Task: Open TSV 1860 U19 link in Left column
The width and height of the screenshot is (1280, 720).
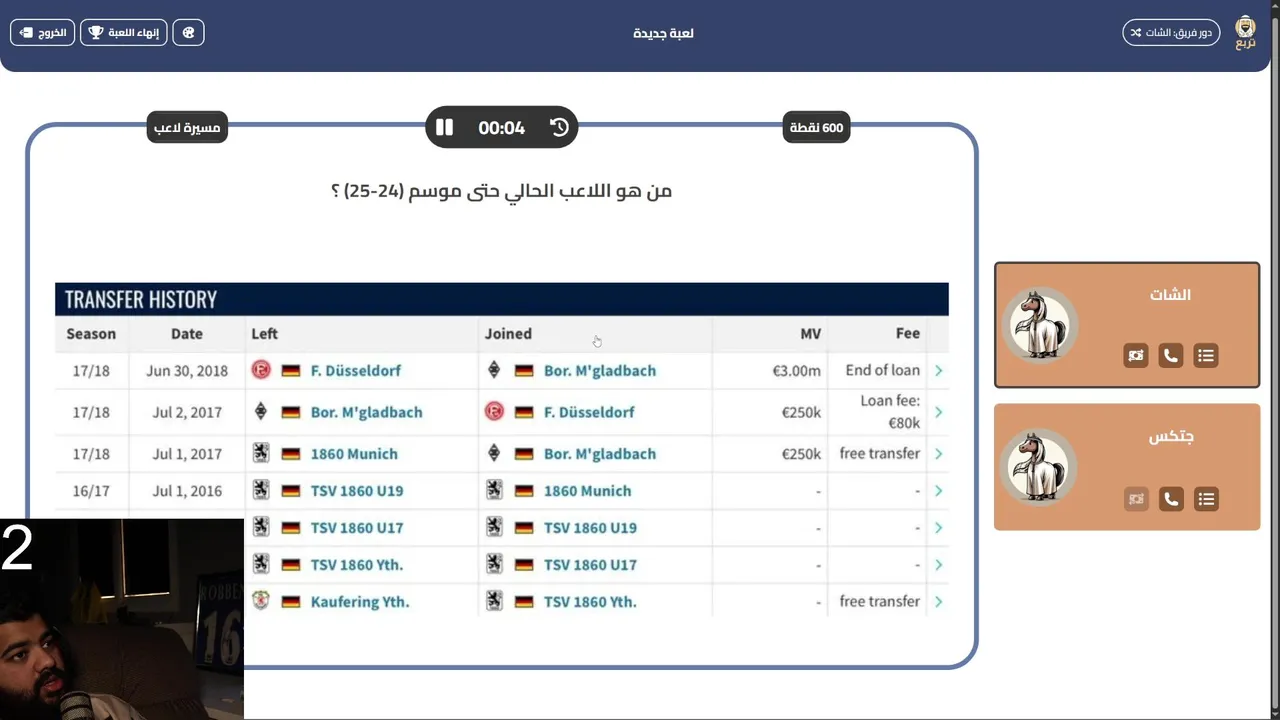Action: (x=357, y=491)
